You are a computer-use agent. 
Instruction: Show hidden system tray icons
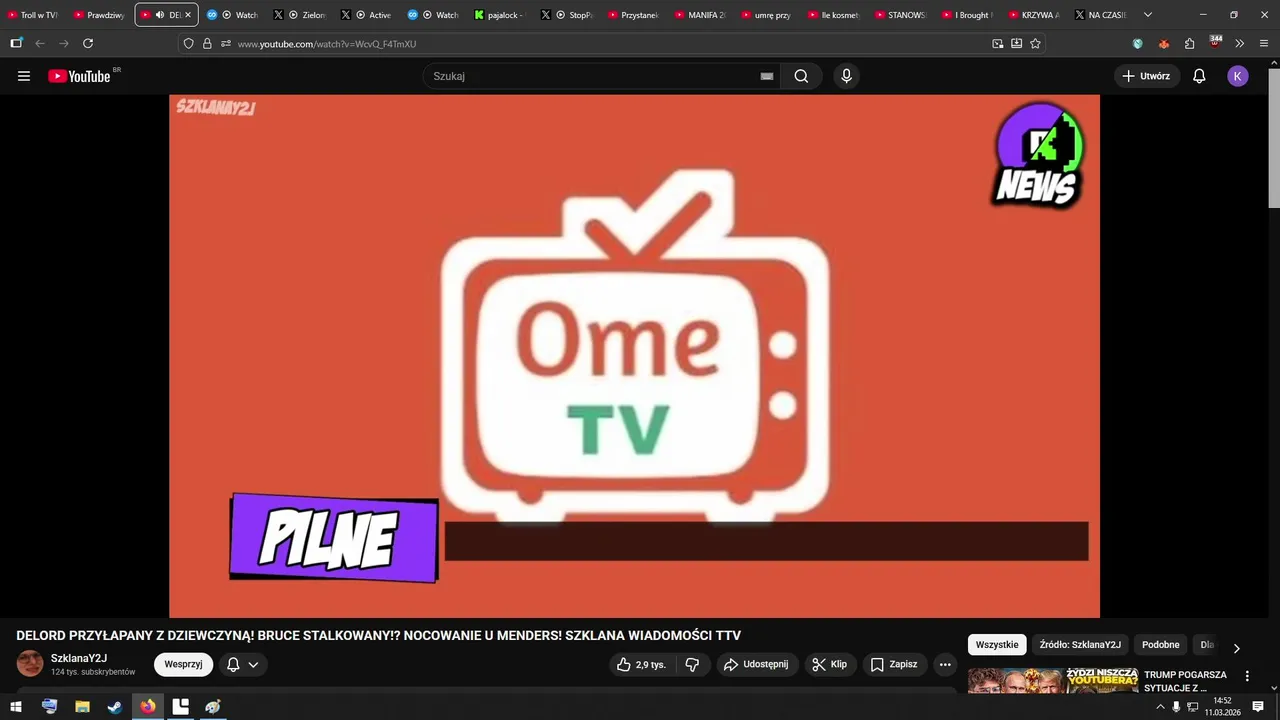coord(1160,707)
